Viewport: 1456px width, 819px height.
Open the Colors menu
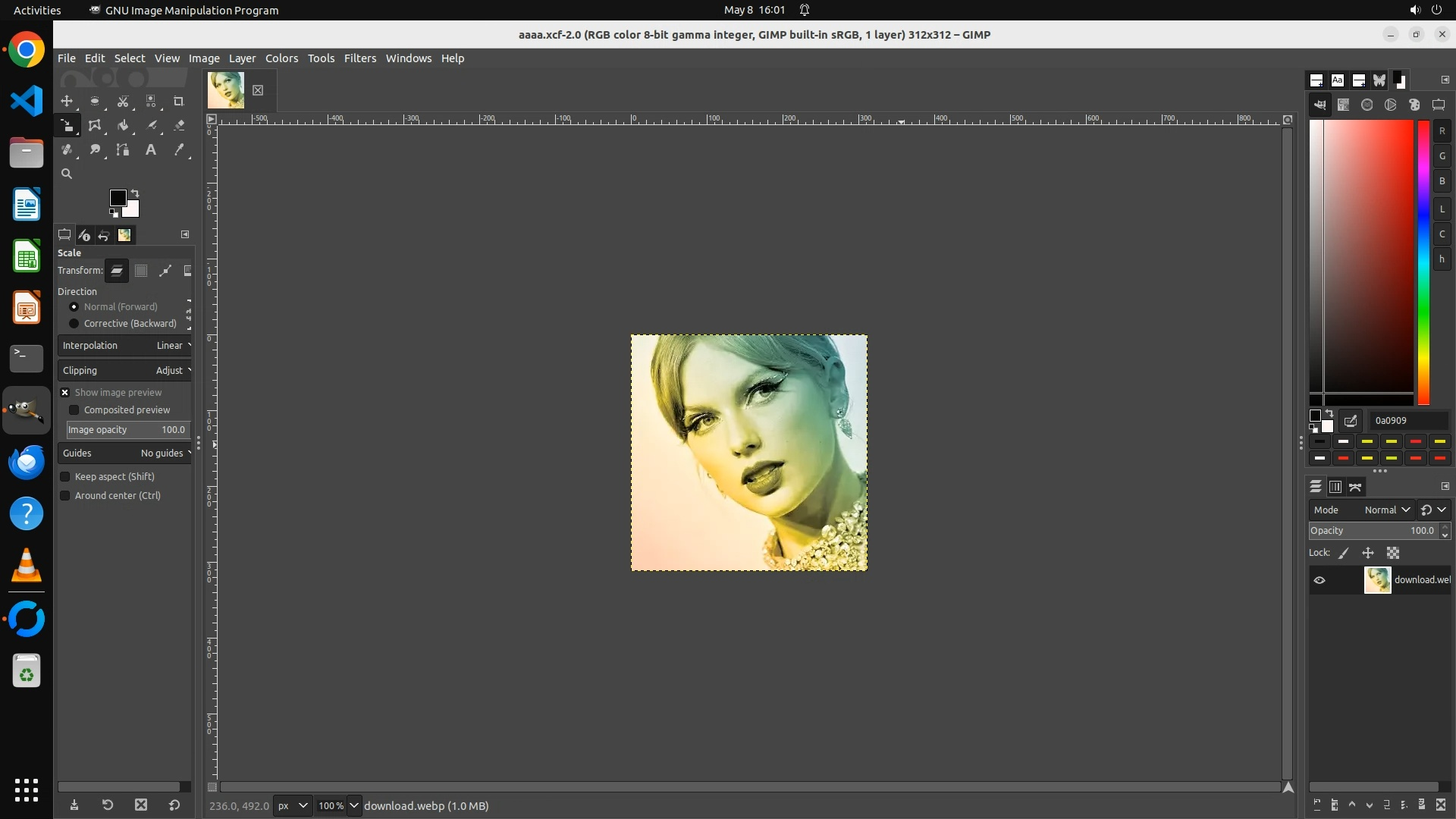[x=281, y=58]
